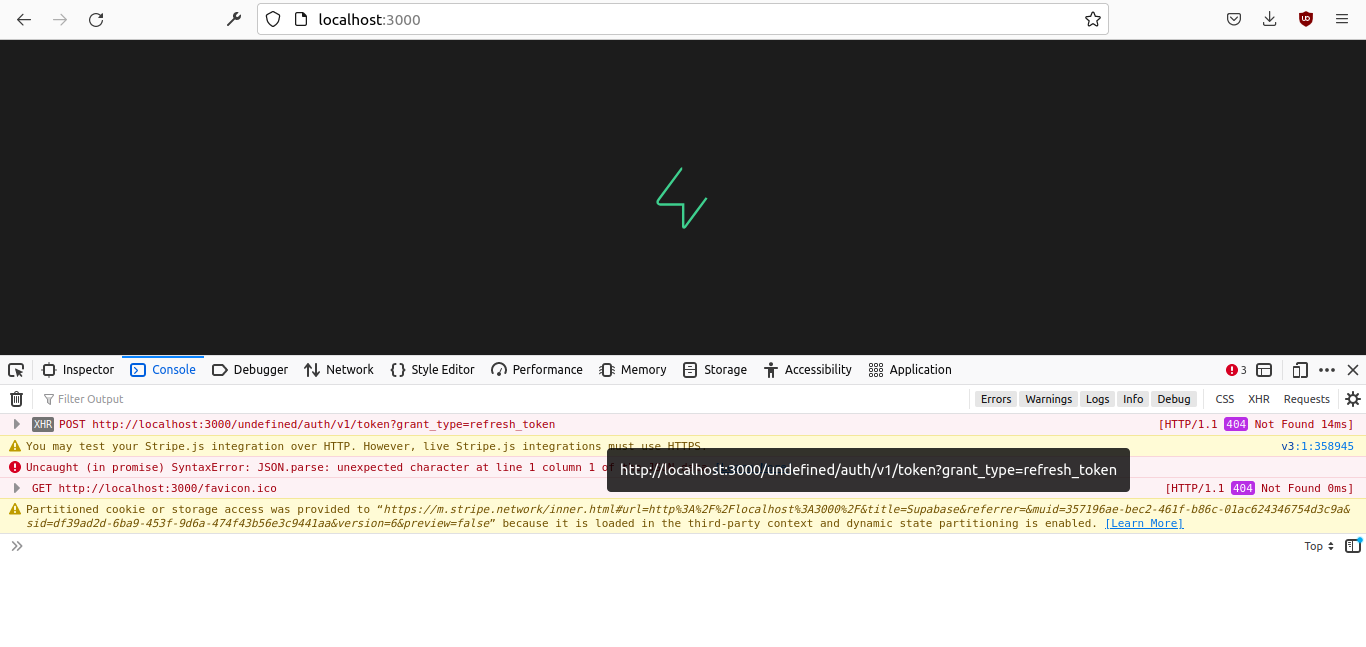Toggle the XHR filter

click(1259, 399)
